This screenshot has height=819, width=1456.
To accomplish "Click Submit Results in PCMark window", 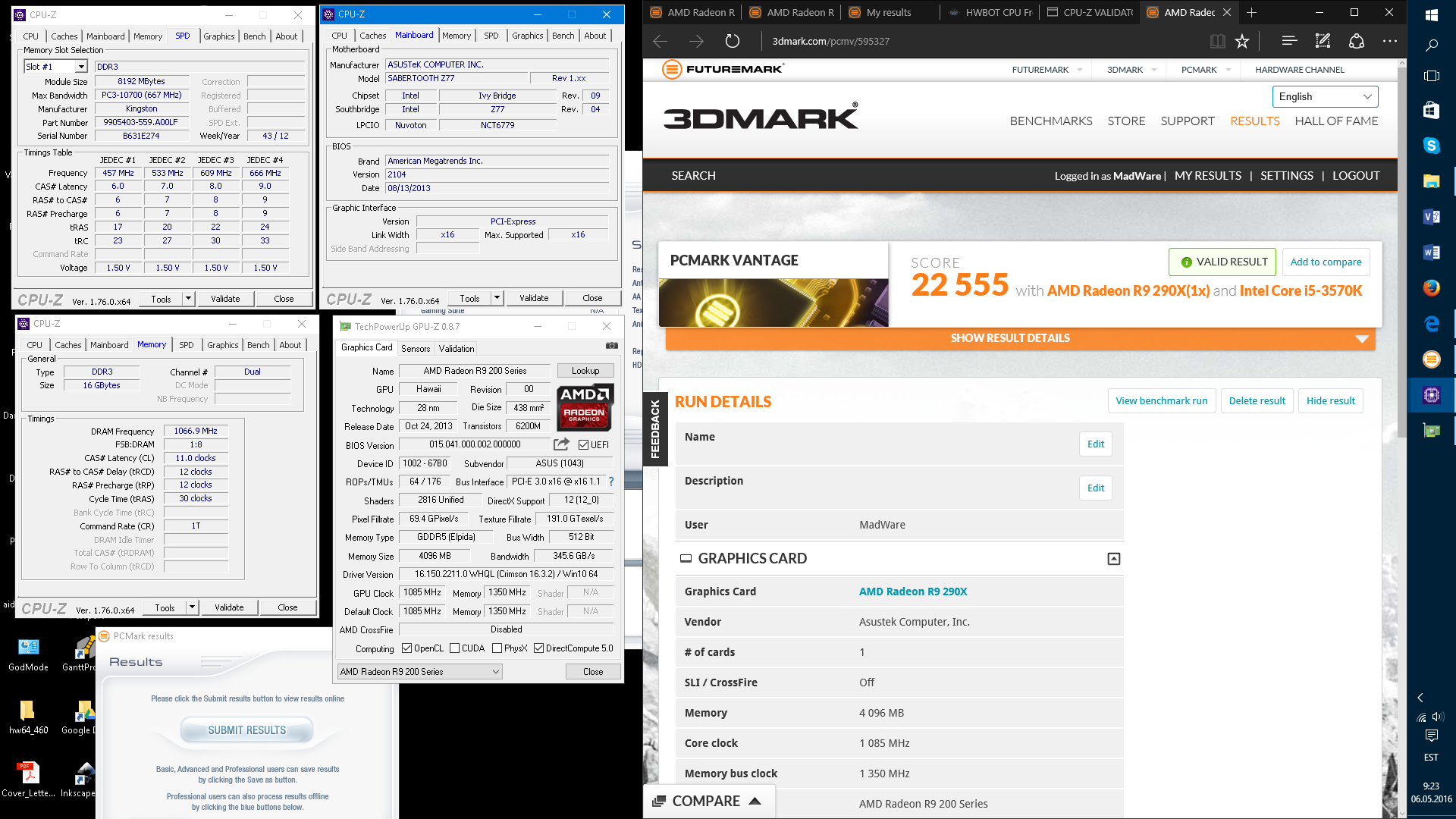I will coord(247,730).
